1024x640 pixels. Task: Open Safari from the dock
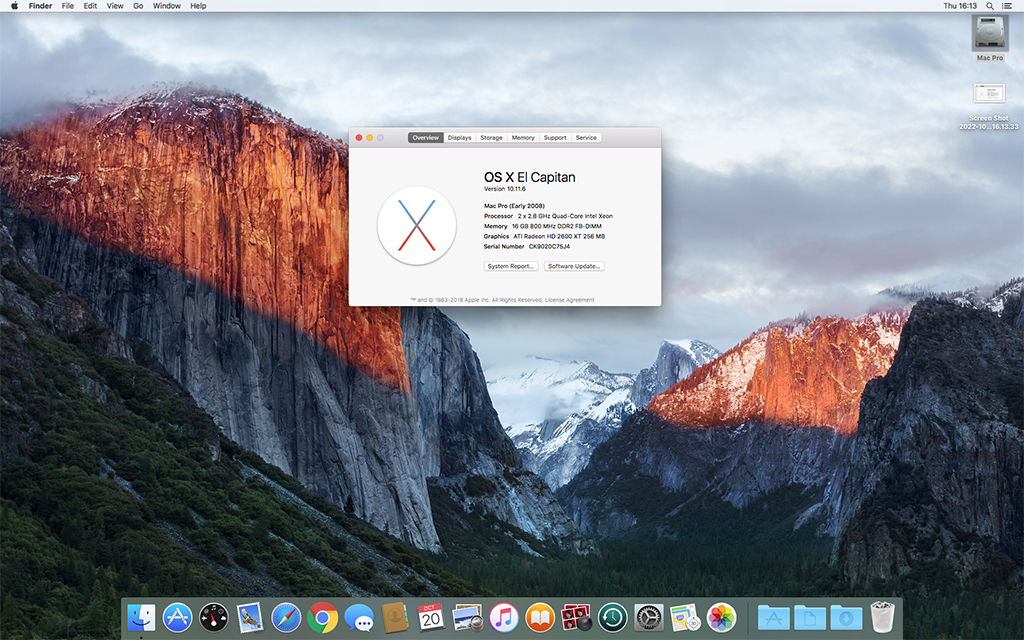tap(286, 617)
